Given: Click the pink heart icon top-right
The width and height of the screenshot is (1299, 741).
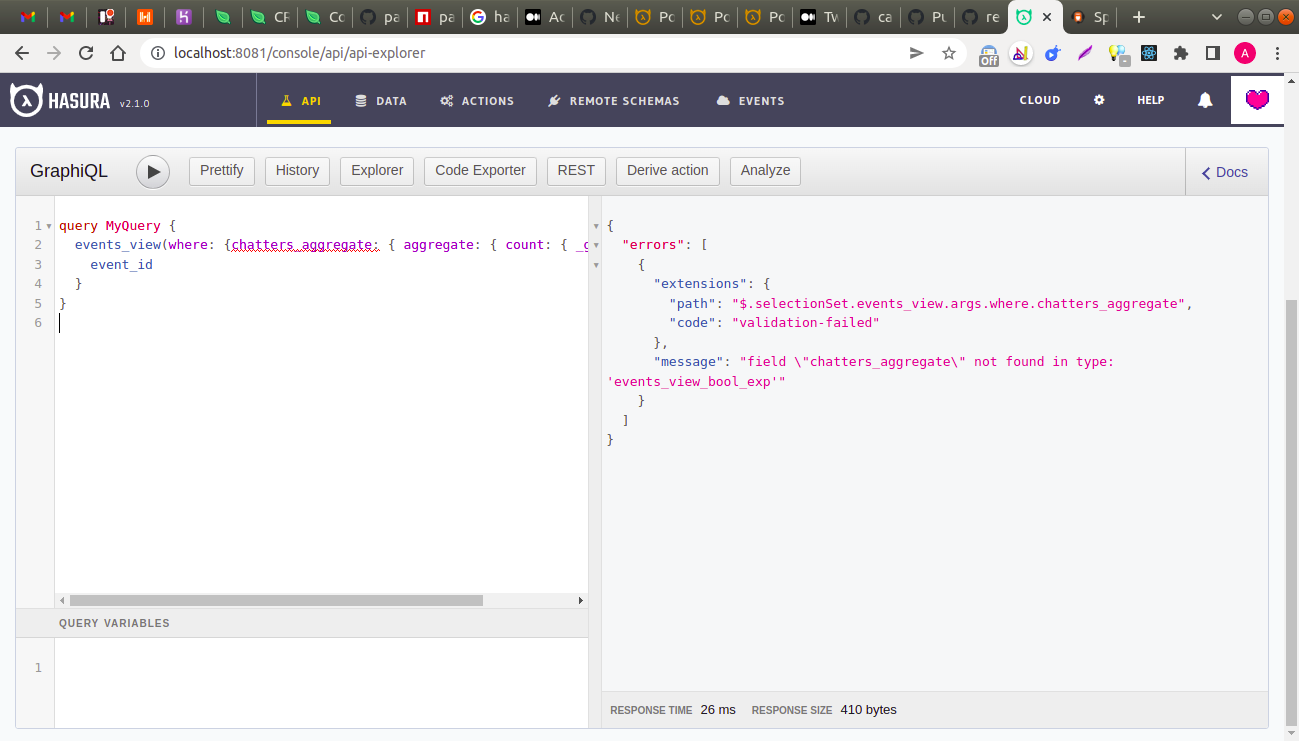Looking at the screenshot, I should point(1257,100).
